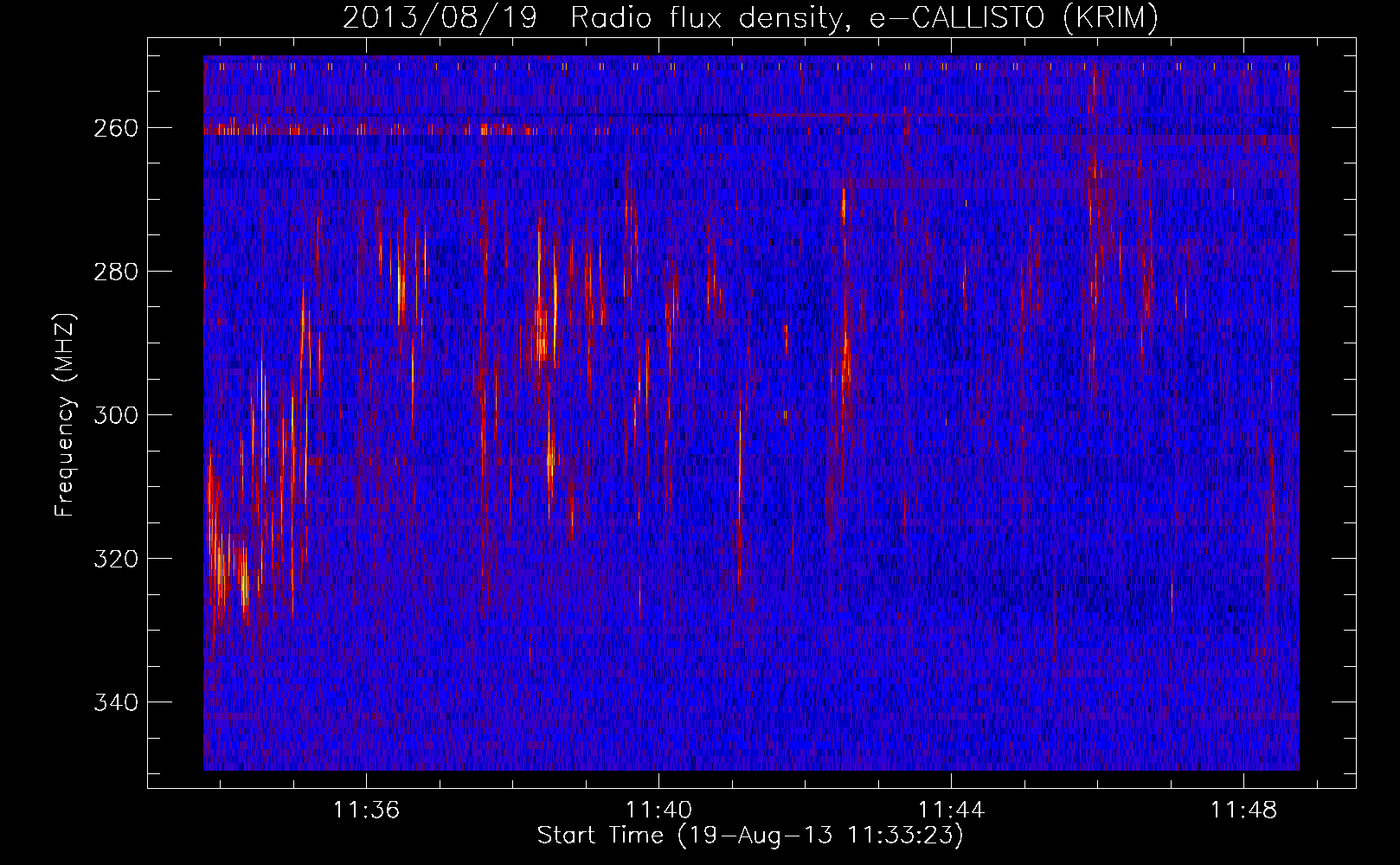Click the 340 frequency tick label
Screen dimensions: 1400x865
click(x=115, y=702)
